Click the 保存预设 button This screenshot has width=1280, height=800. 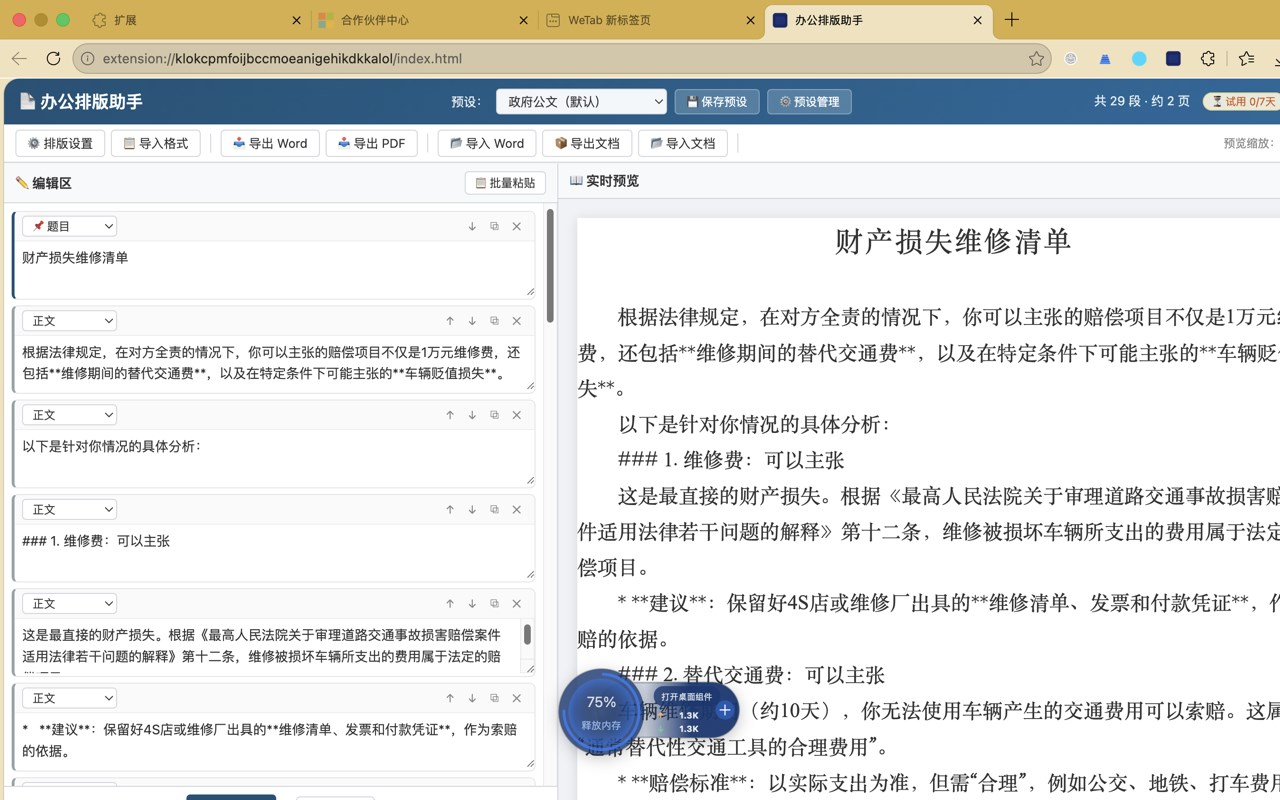[717, 101]
